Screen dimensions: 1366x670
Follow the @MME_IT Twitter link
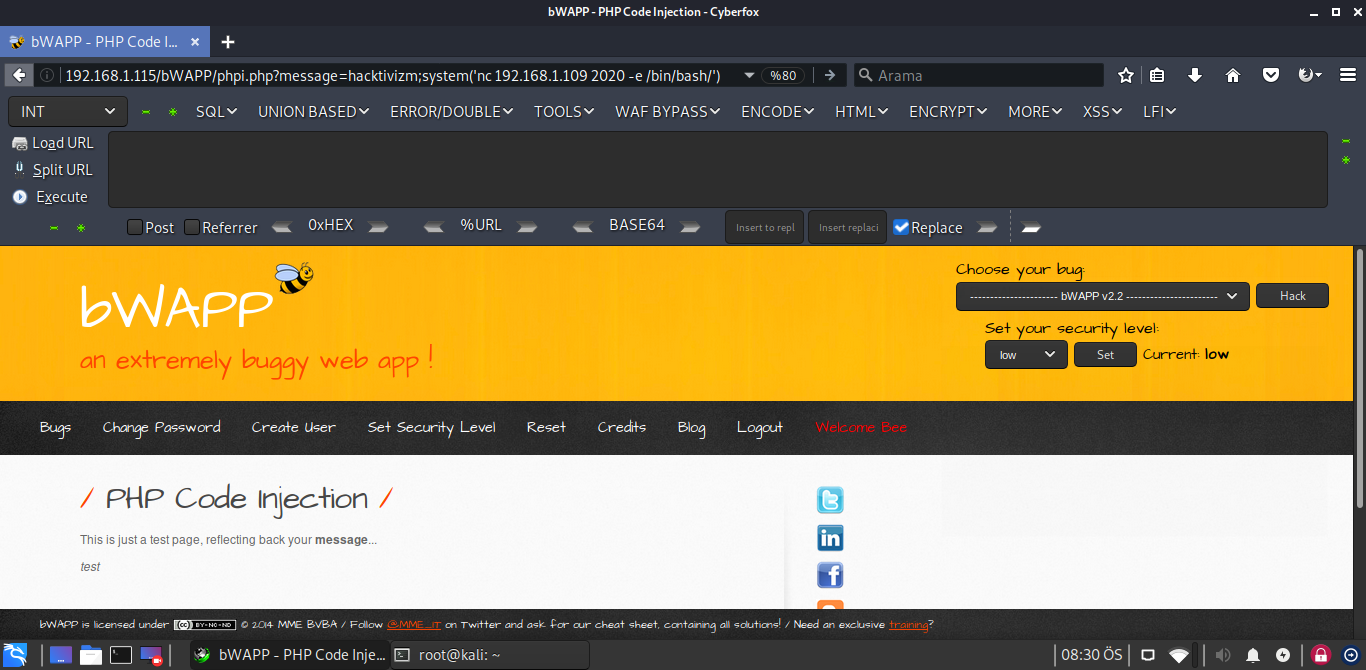coord(413,625)
